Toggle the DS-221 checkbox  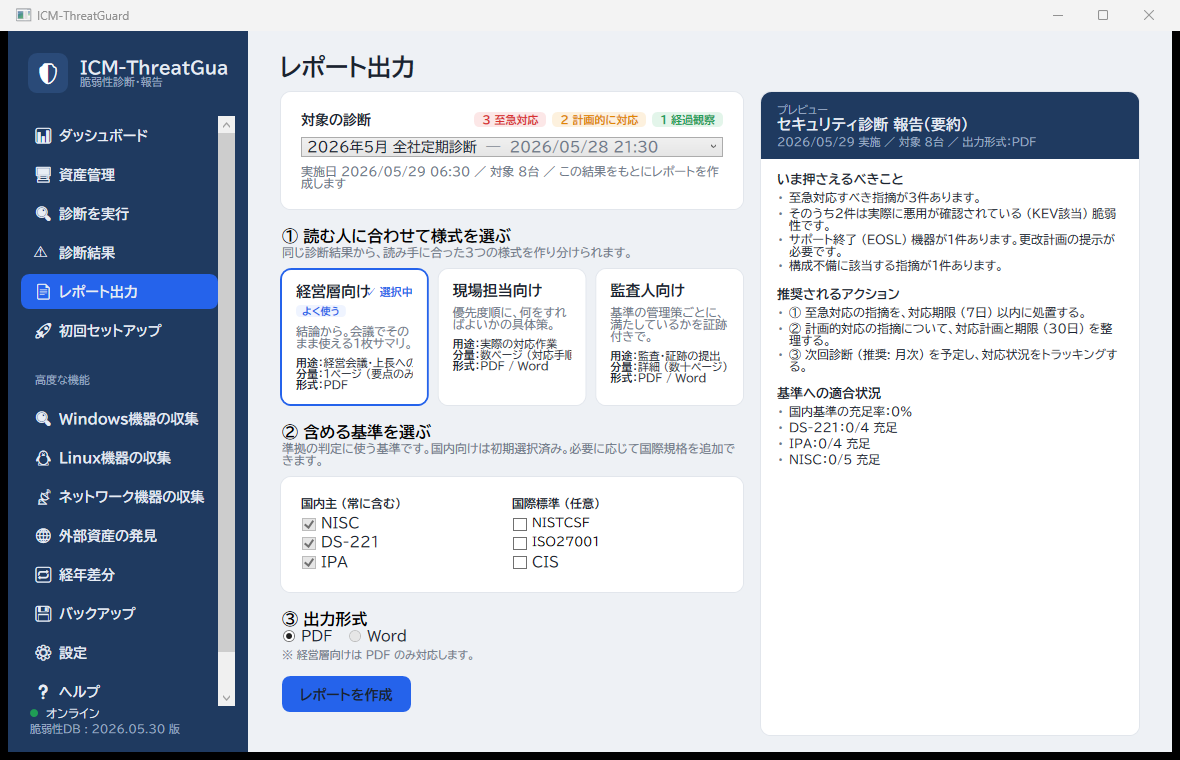coord(309,543)
